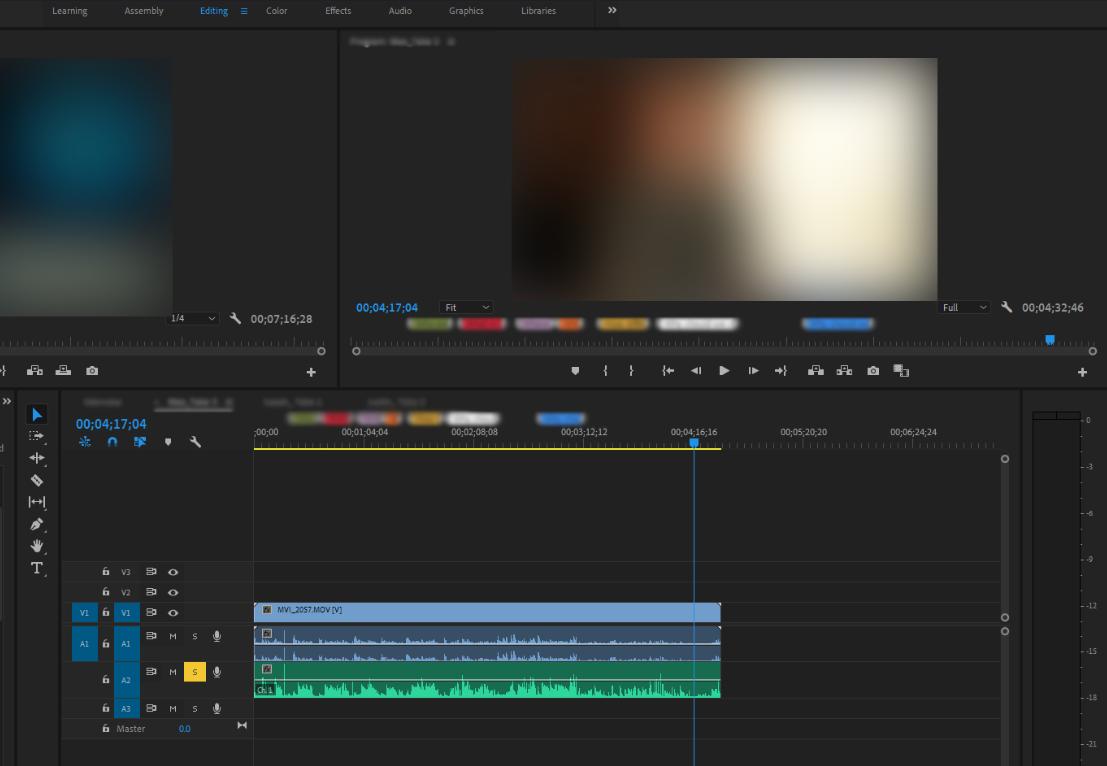This screenshot has height=766, width=1107.
Task: Select the Razor tool
Action: (x=37, y=480)
